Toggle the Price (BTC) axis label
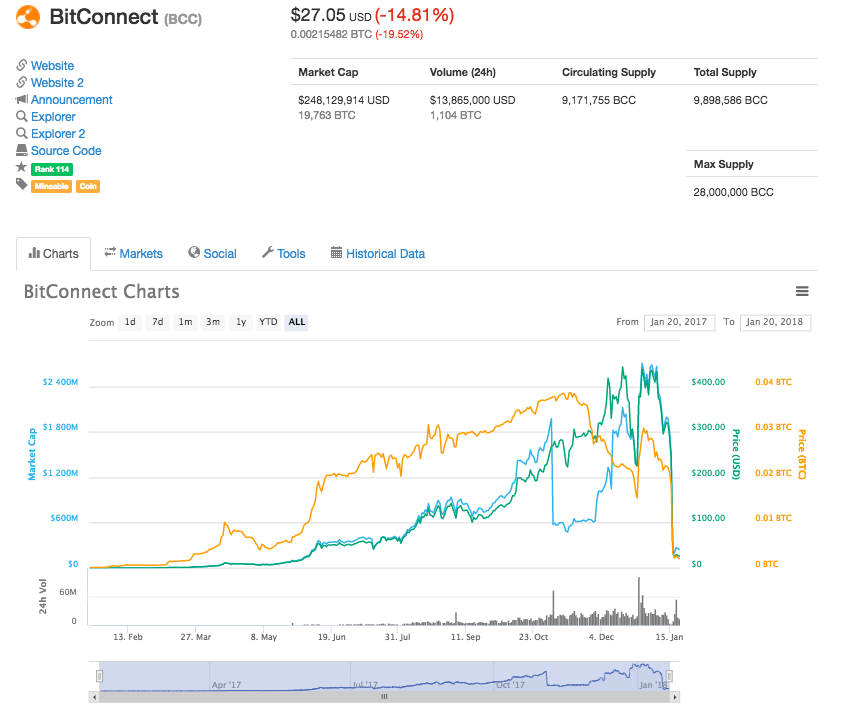Screen dimensions: 854x714 tap(802, 454)
